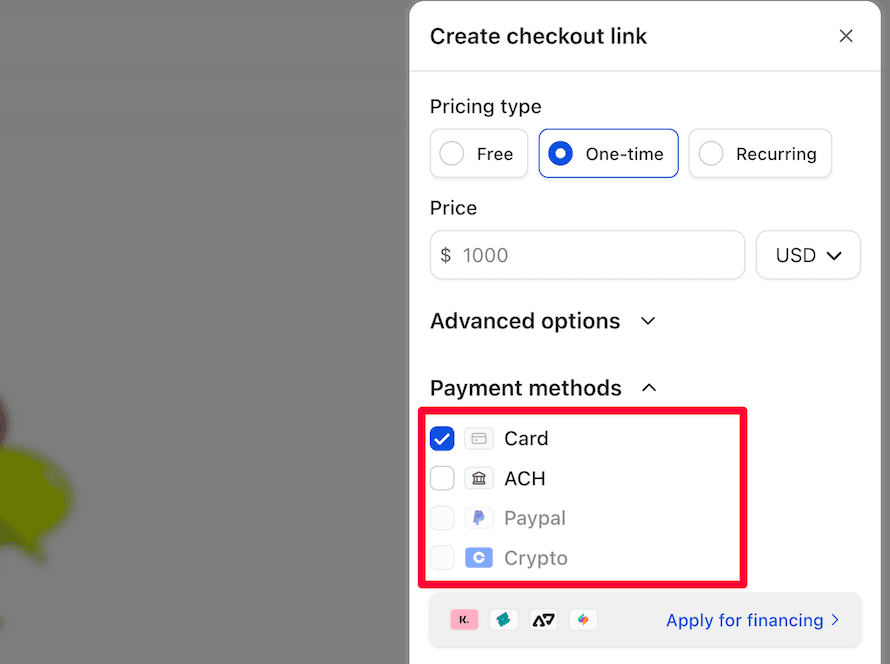This screenshot has height=664, width=890.
Task: Uncheck the Card payment method checkbox
Action: click(442, 438)
